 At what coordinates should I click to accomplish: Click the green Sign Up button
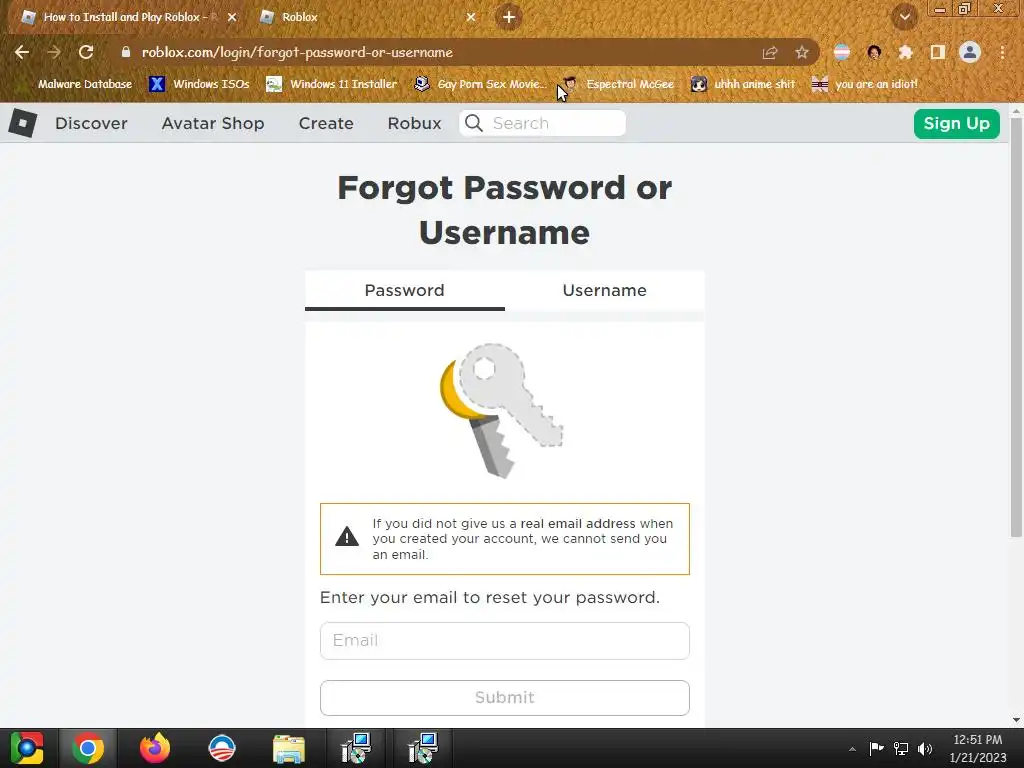point(957,123)
